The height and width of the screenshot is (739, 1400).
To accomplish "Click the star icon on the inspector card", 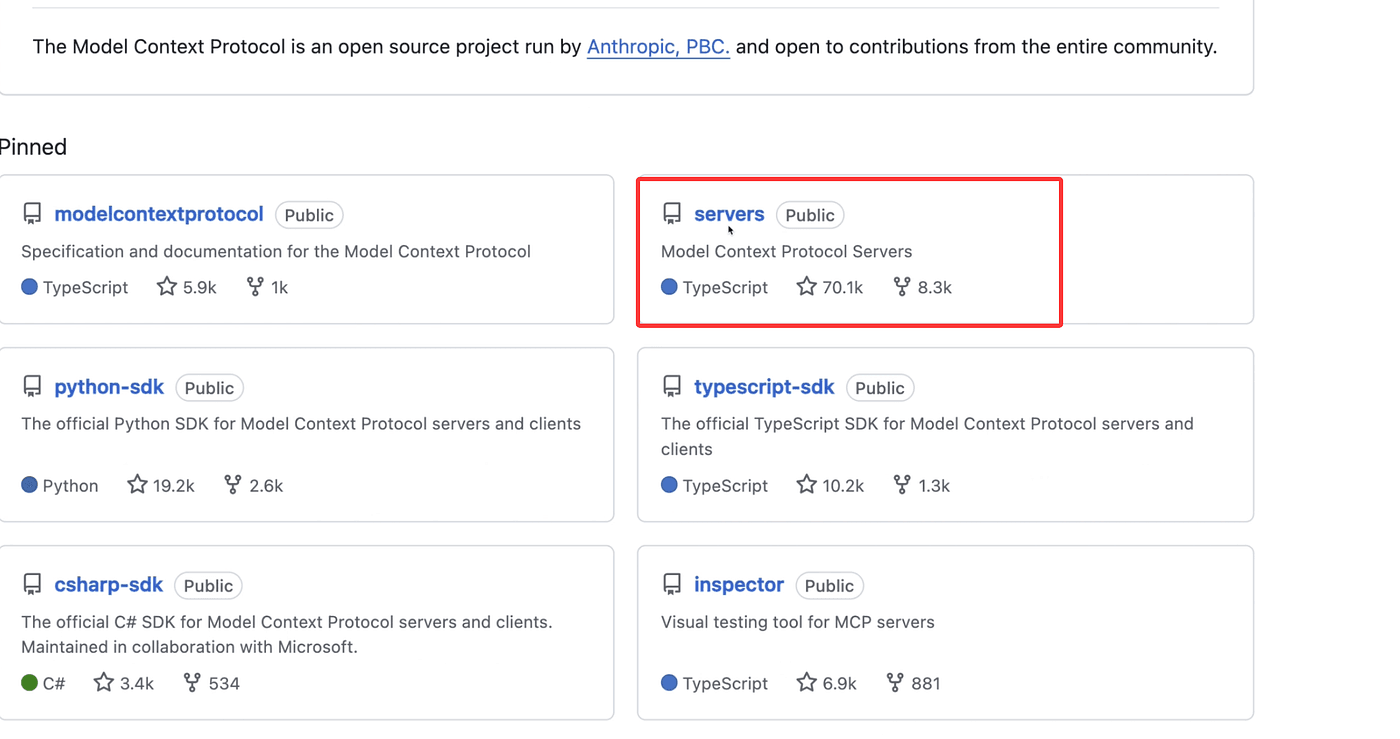I will point(806,683).
